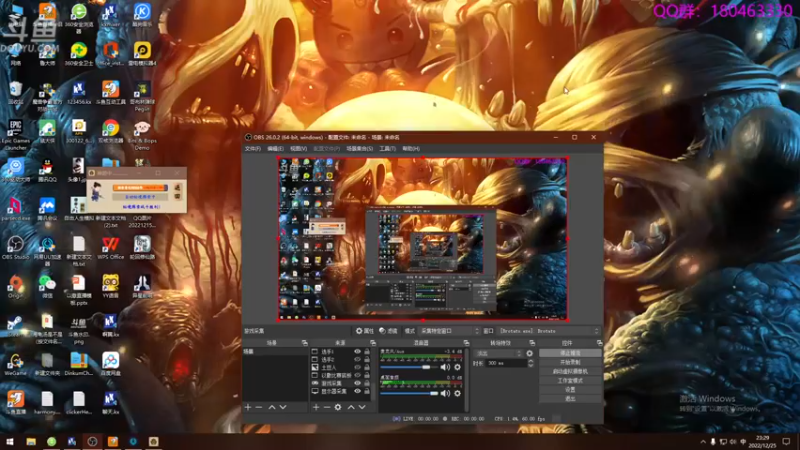This screenshot has height=450, width=800.
Task: Move scene up with the scenes arrow
Action: pyautogui.click(x=272, y=407)
